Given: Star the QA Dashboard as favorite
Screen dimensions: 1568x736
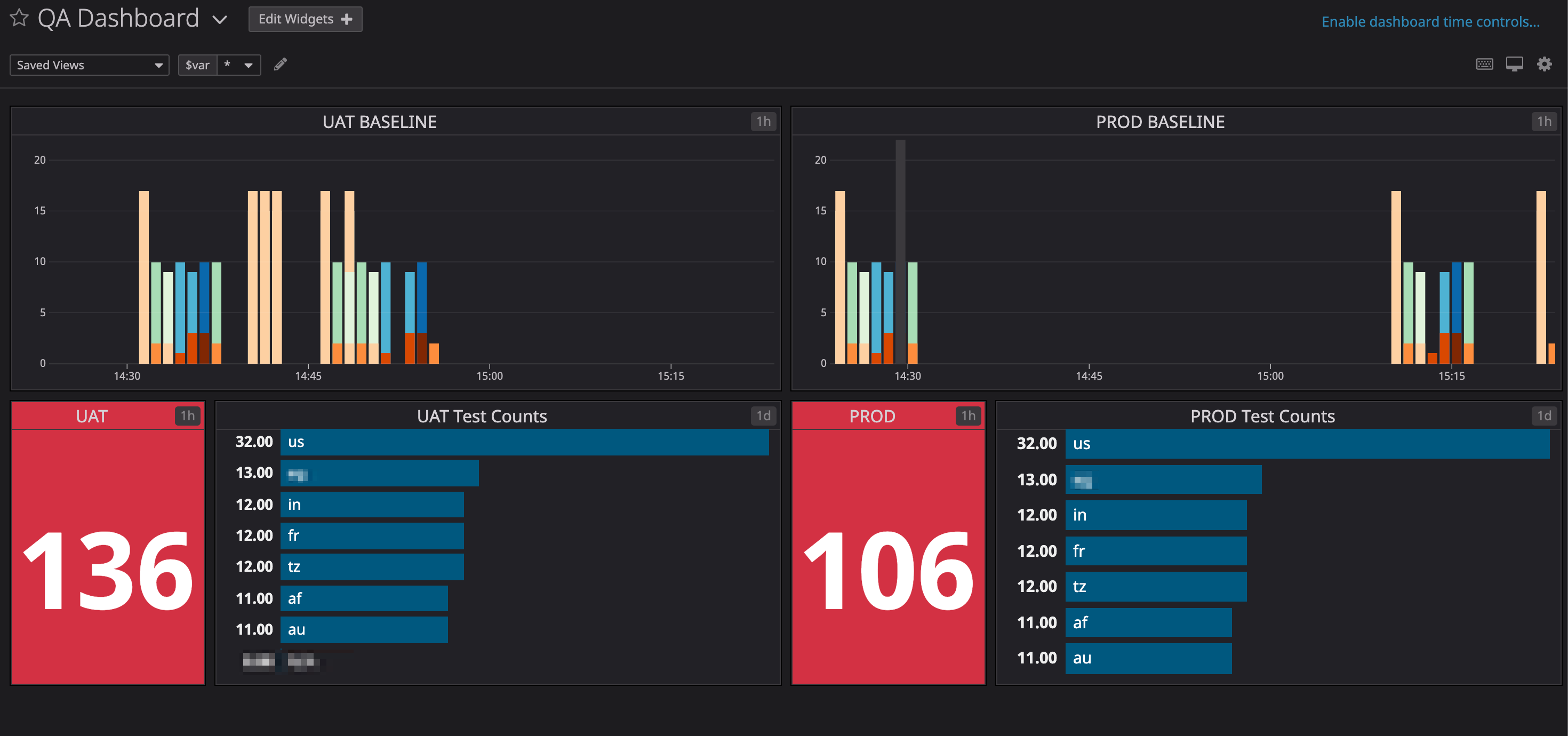Looking at the screenshot, I should click(19, 18).
